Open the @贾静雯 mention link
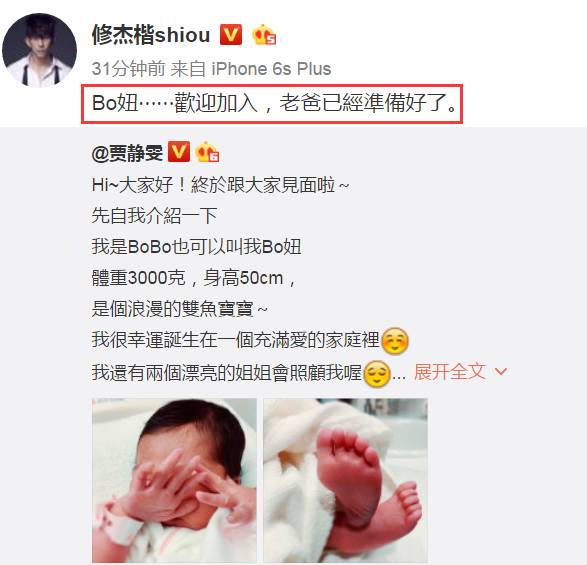This screenshot has width=587, height=565. tap(127, 153)
